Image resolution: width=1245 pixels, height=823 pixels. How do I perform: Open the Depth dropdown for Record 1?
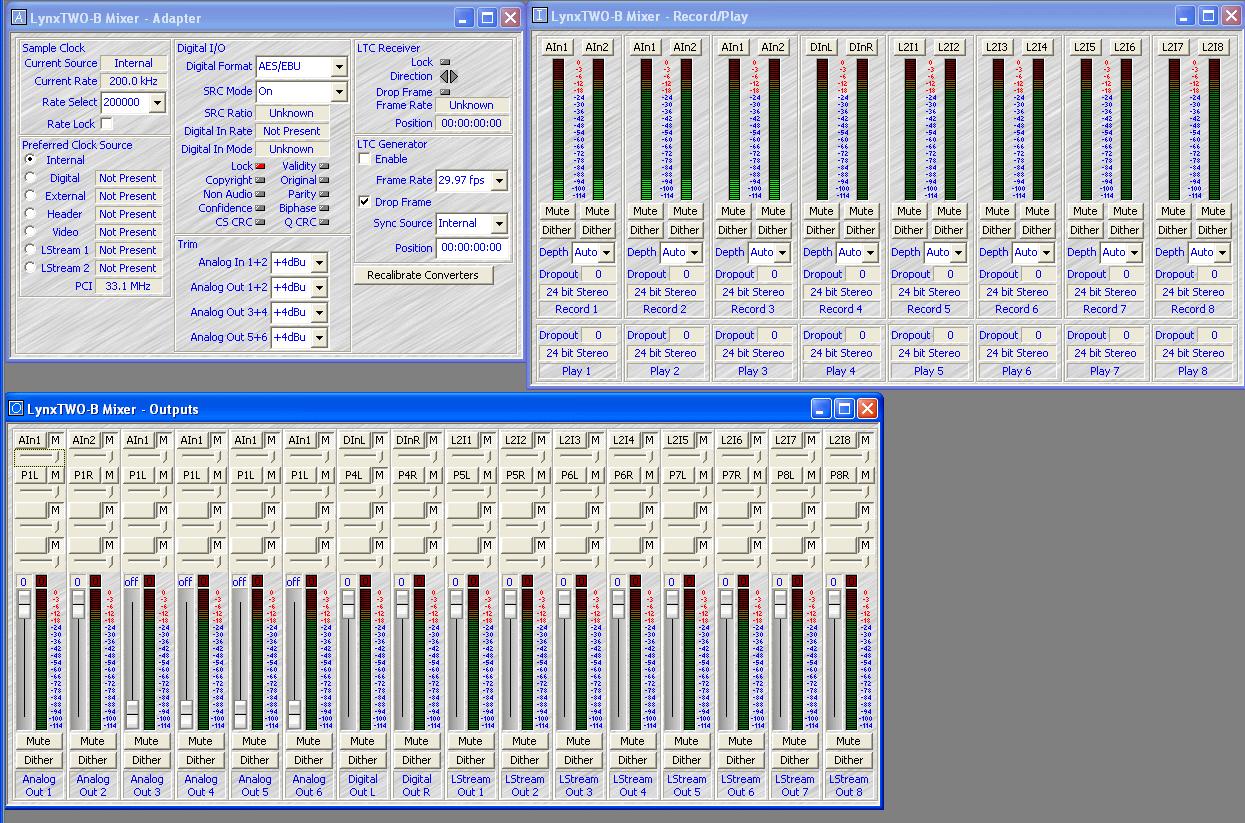pos(606,253)
